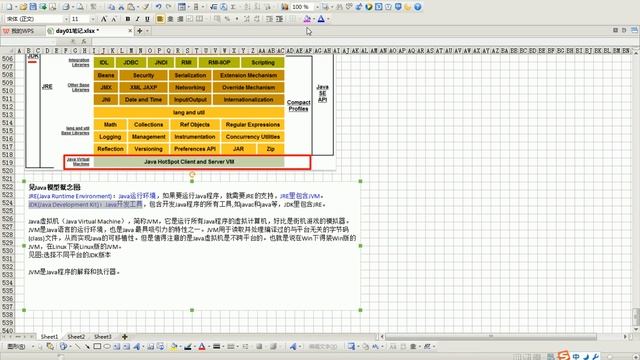Toggle left text alignment
The width and height of the screenshot is (640, 360).
coord(160,19)
